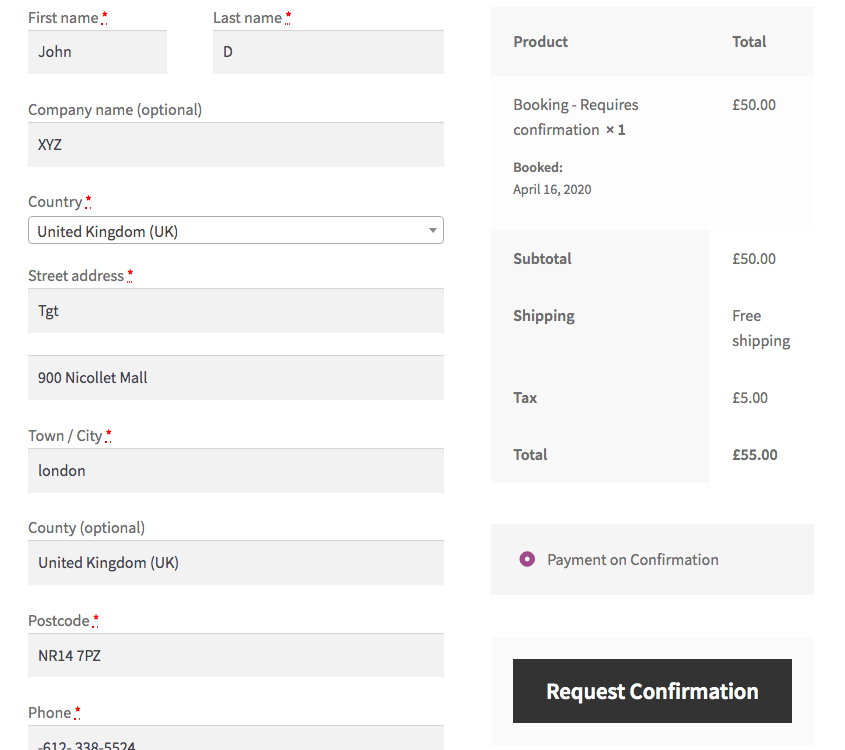The image size is (845, 750).
Task: Click the Total amount £55.00
Action: coord(754,455)
